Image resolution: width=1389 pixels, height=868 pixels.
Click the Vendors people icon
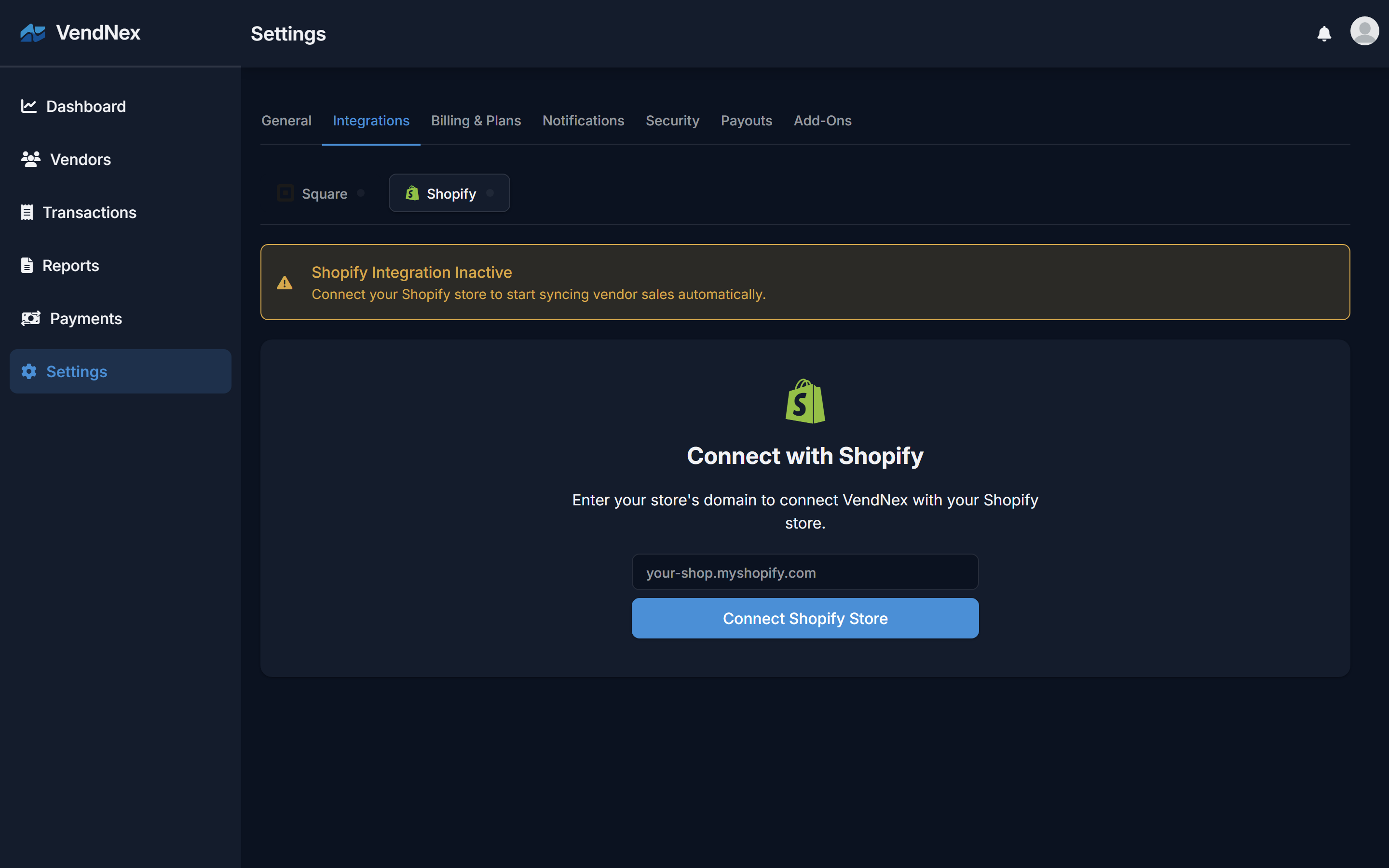30,159
